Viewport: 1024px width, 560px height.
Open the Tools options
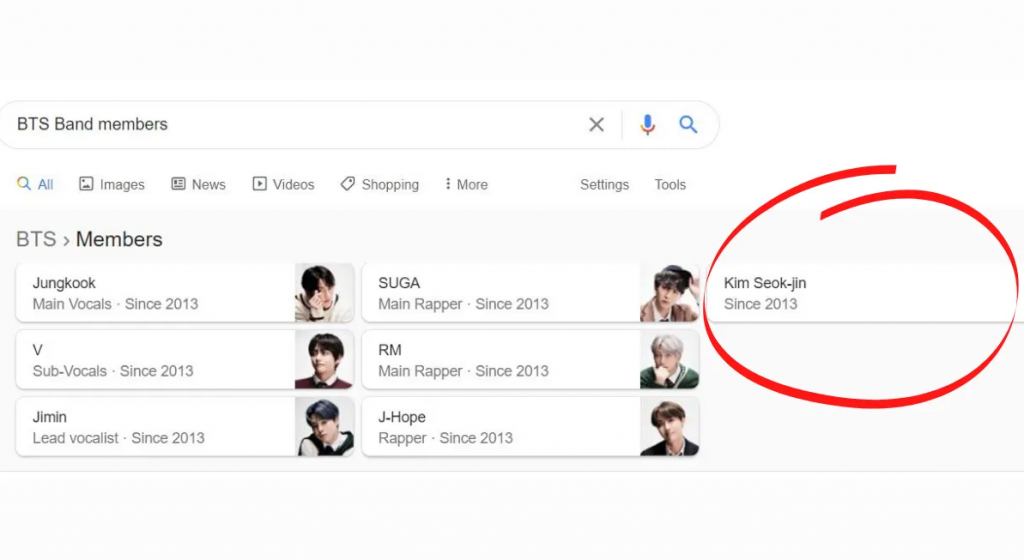[x=670, y=185]
